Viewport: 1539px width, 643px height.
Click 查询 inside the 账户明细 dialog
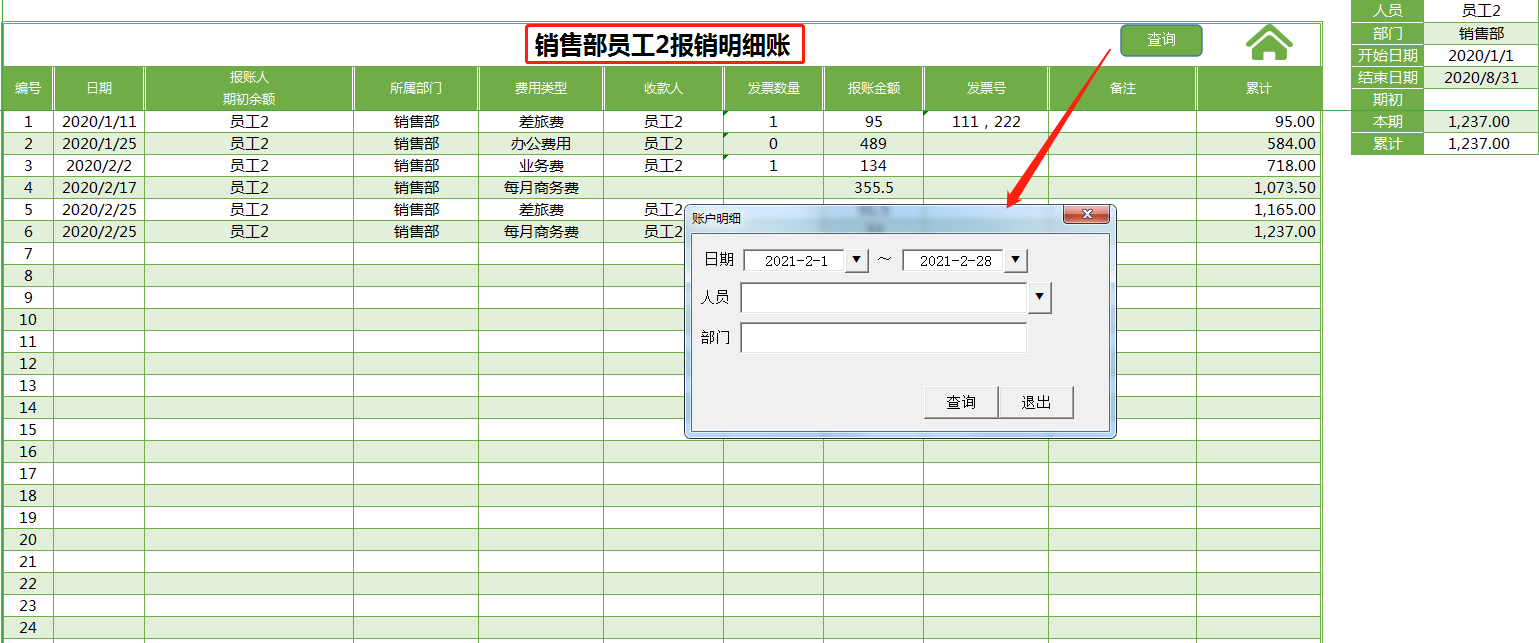click(x=960, y=401)
